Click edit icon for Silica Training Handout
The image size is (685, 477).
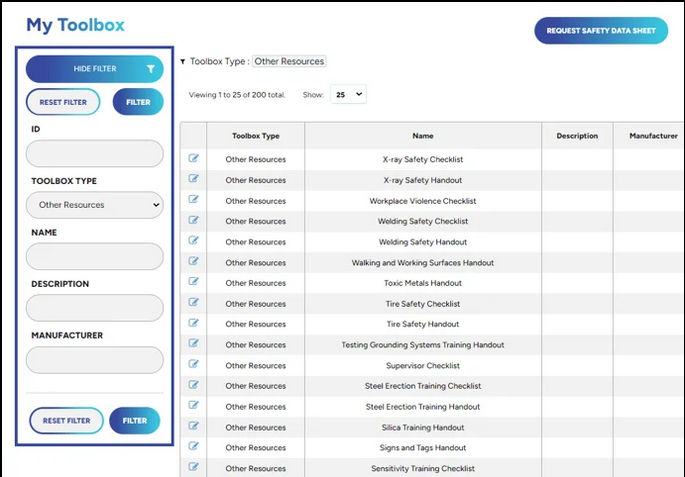(193, 426)
